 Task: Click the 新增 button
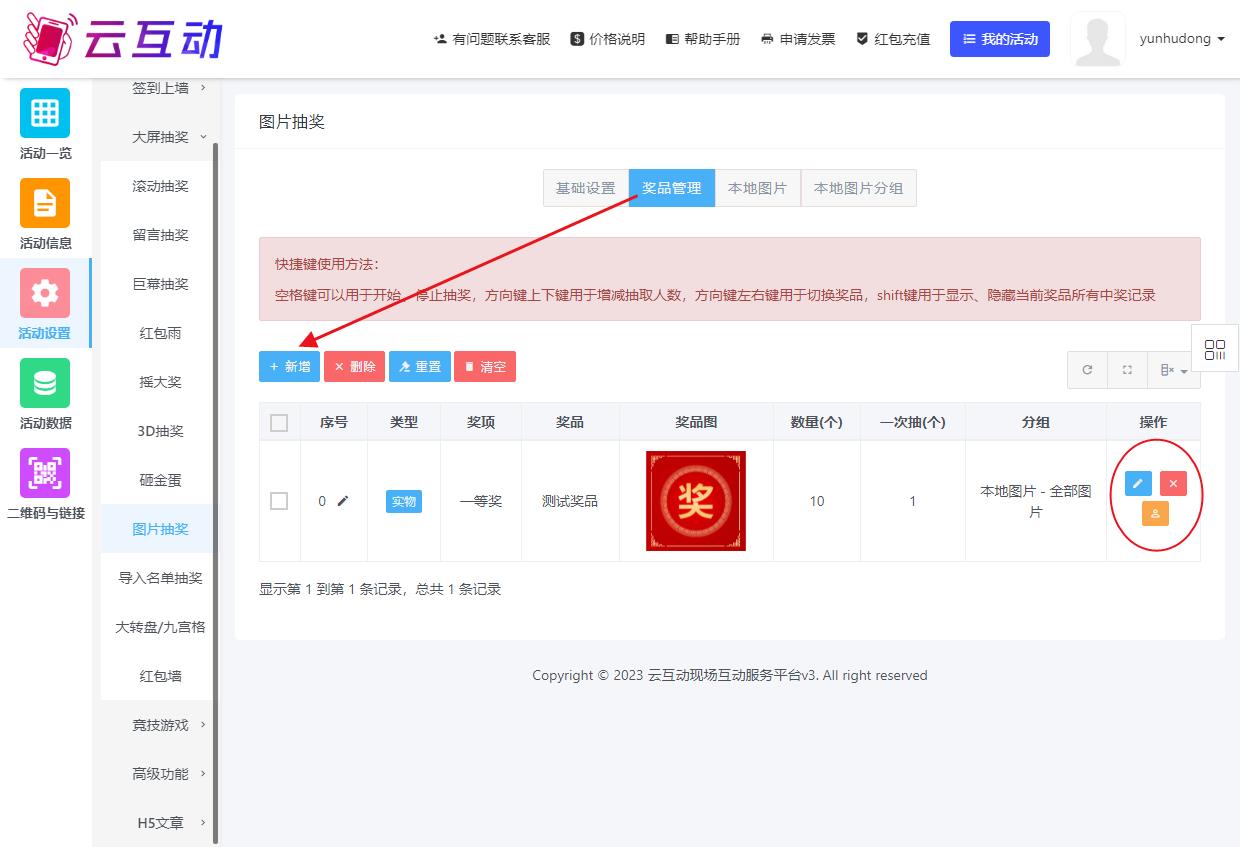coord(289,366)
